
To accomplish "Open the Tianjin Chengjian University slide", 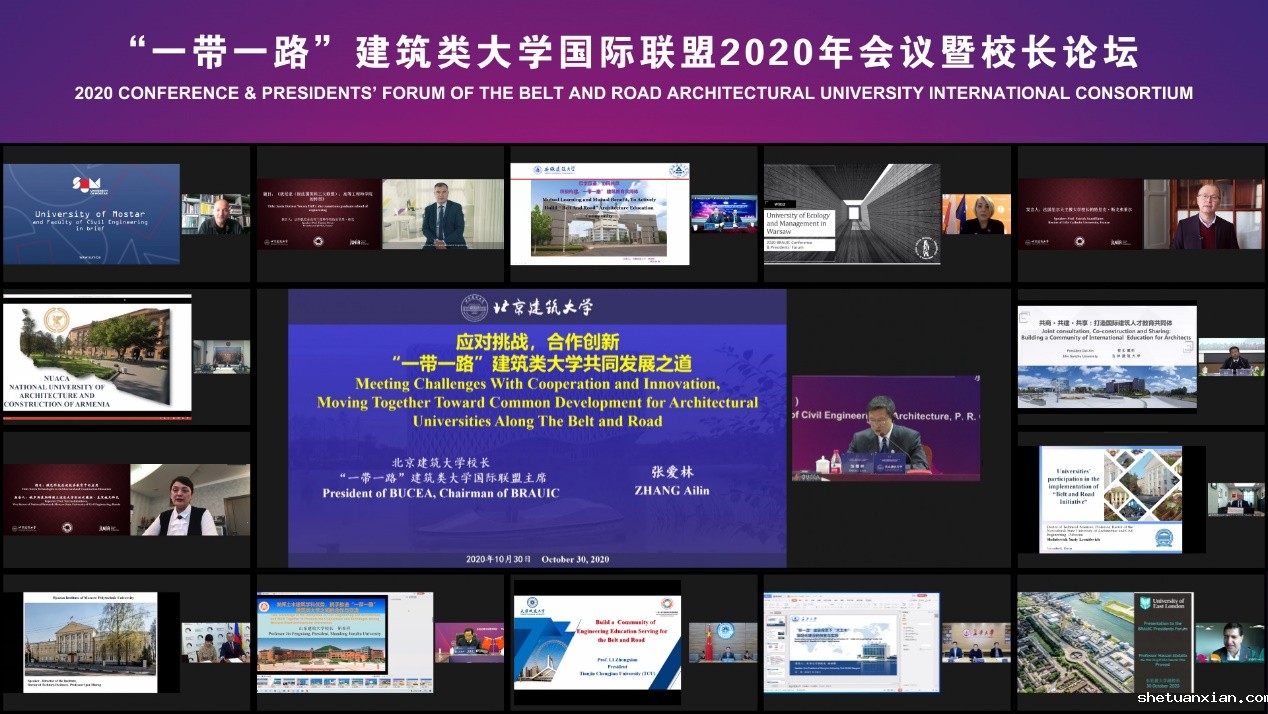I will coord(597,642).
